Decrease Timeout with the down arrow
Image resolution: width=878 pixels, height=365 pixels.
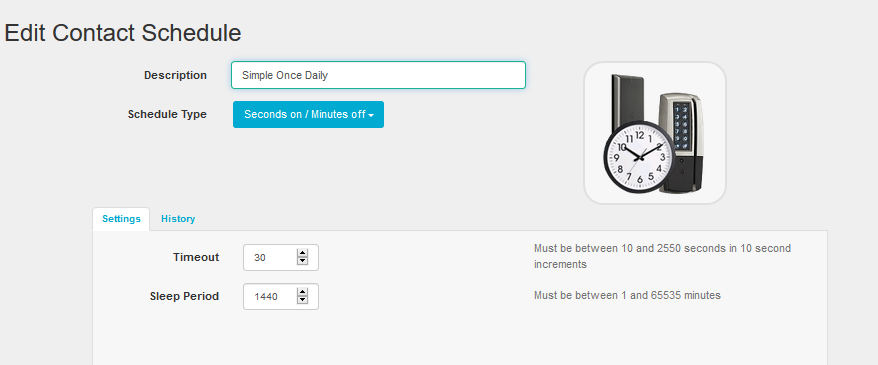302,261
